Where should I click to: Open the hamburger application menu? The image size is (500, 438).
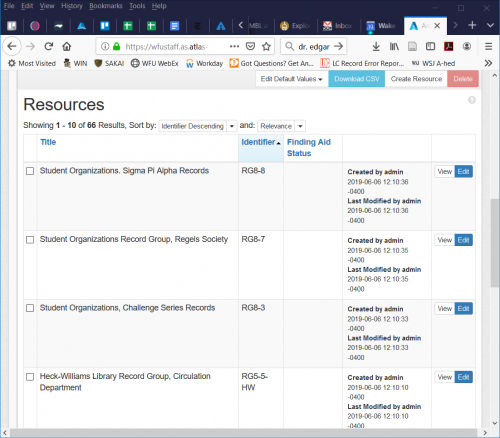[488, 46]
